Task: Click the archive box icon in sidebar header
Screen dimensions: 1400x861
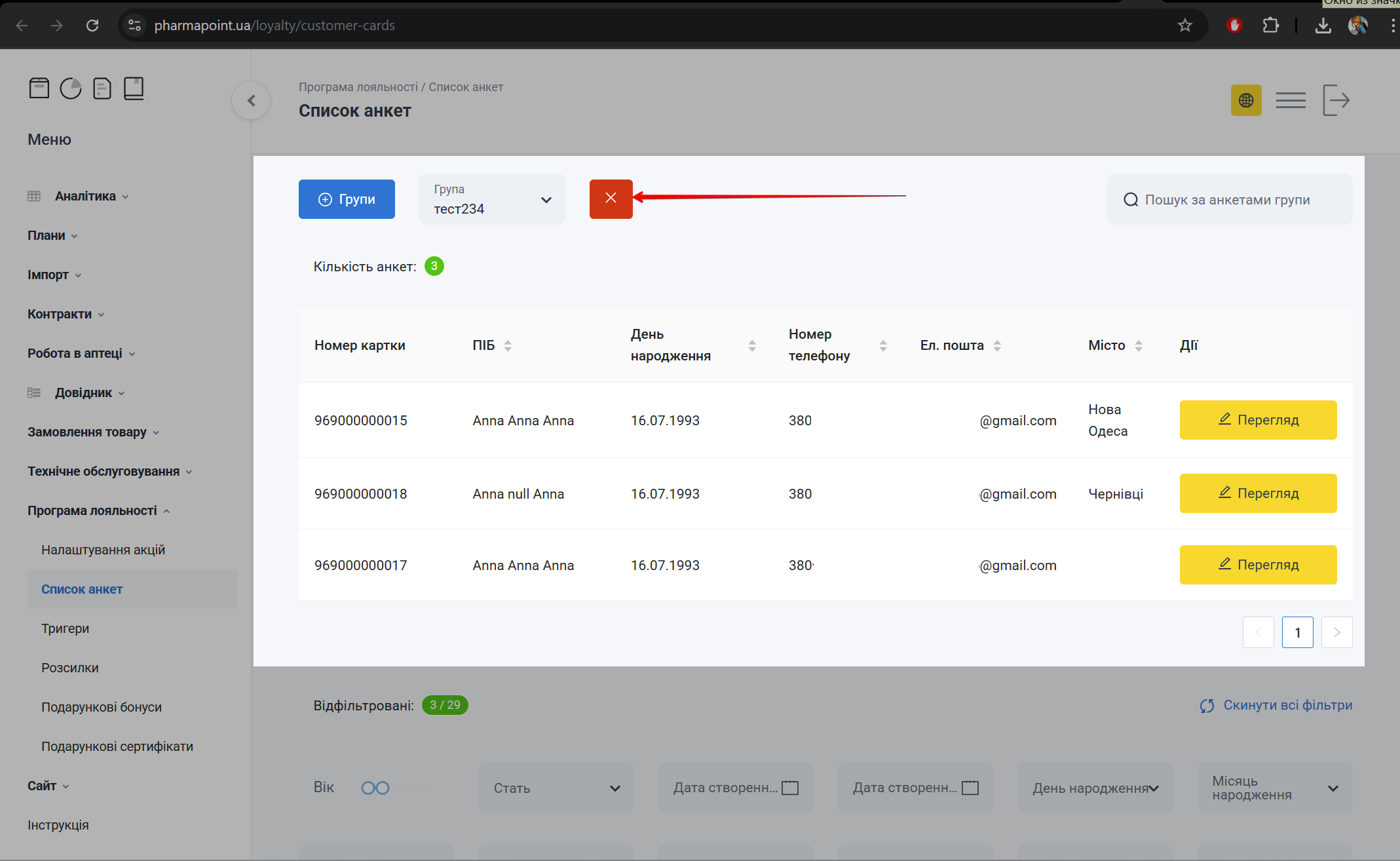Action: pos(39,88)
